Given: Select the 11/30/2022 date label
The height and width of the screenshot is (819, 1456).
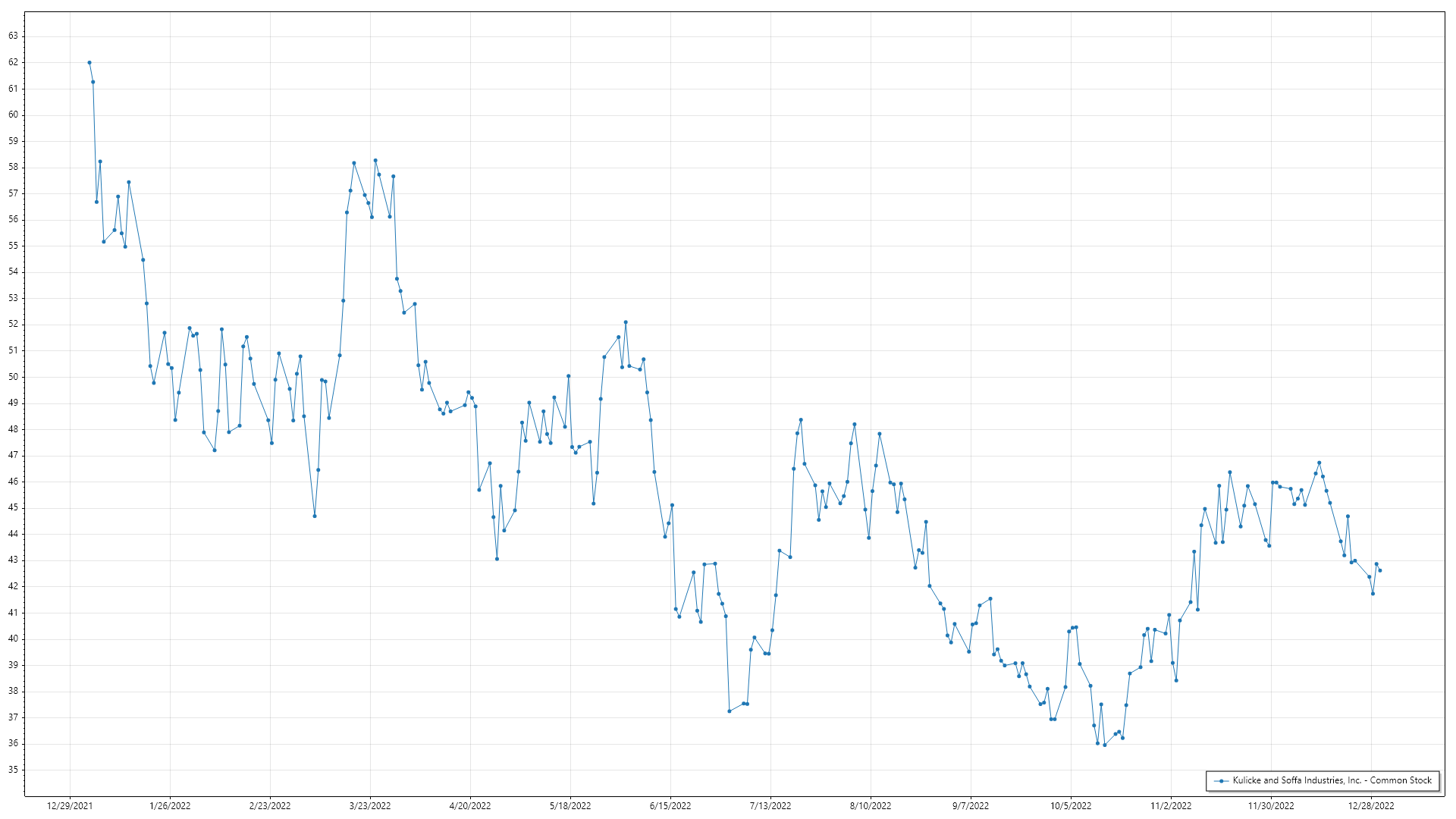Looking at the screenshot, I should point(1271,806).
